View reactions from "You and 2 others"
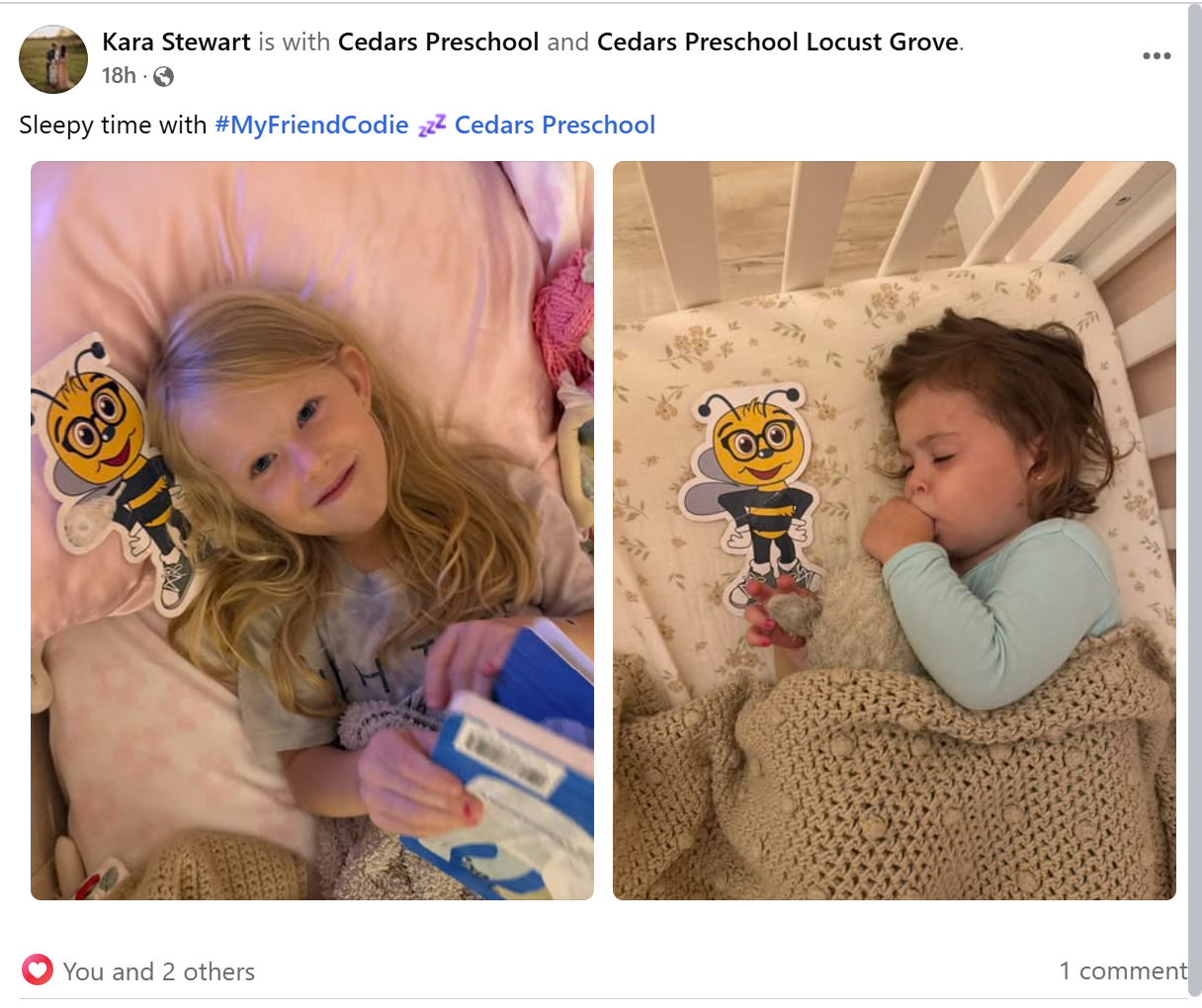 coord(158,971)
